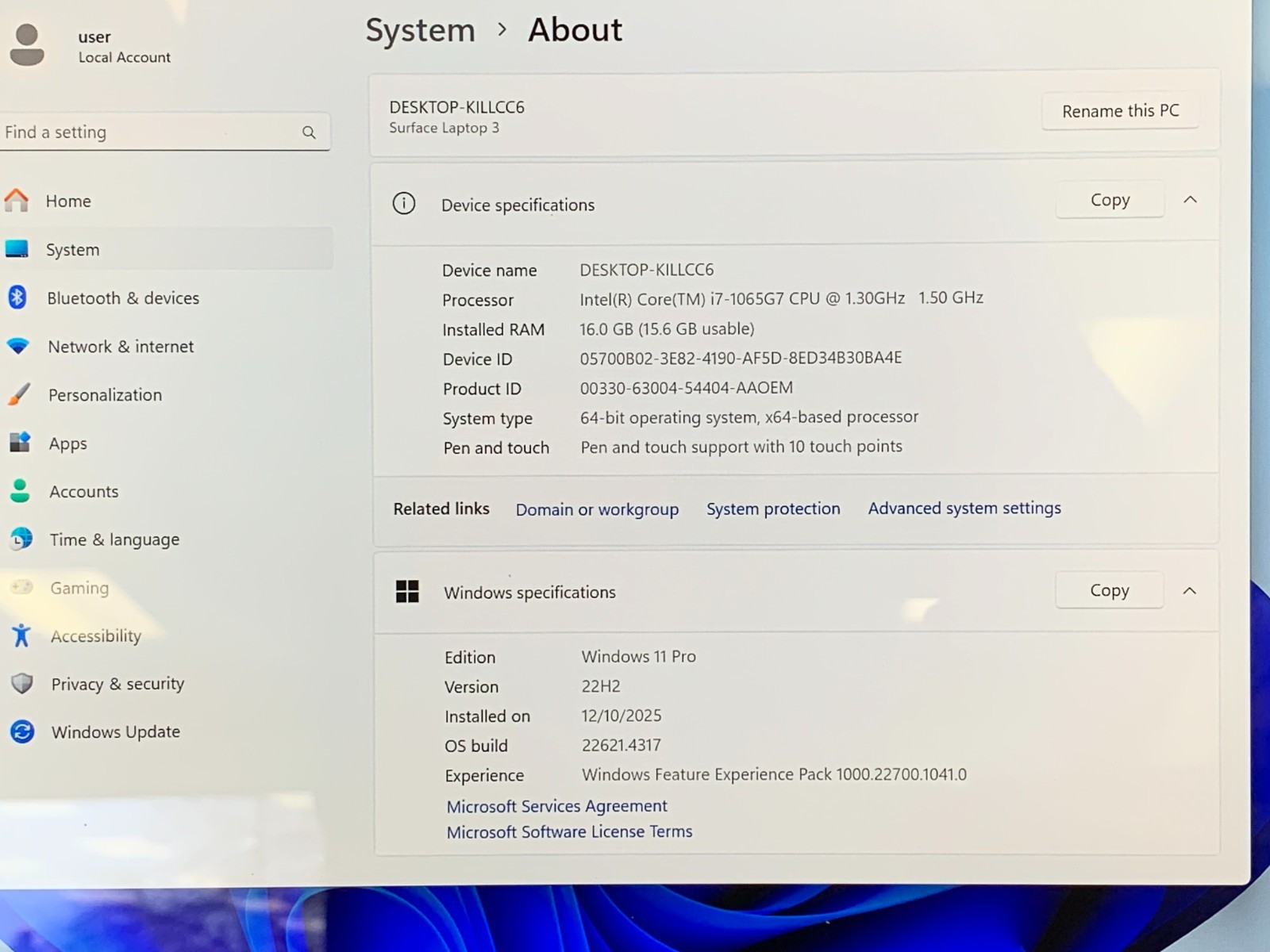
Task: Click the Network wifi icon
Action: [x=17, y=346]
